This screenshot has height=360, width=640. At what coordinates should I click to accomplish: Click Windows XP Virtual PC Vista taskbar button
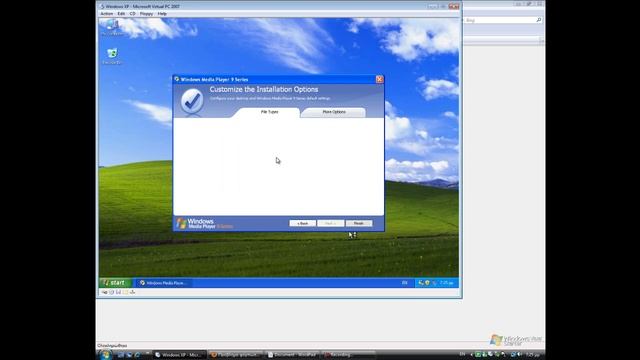point(179,355)
